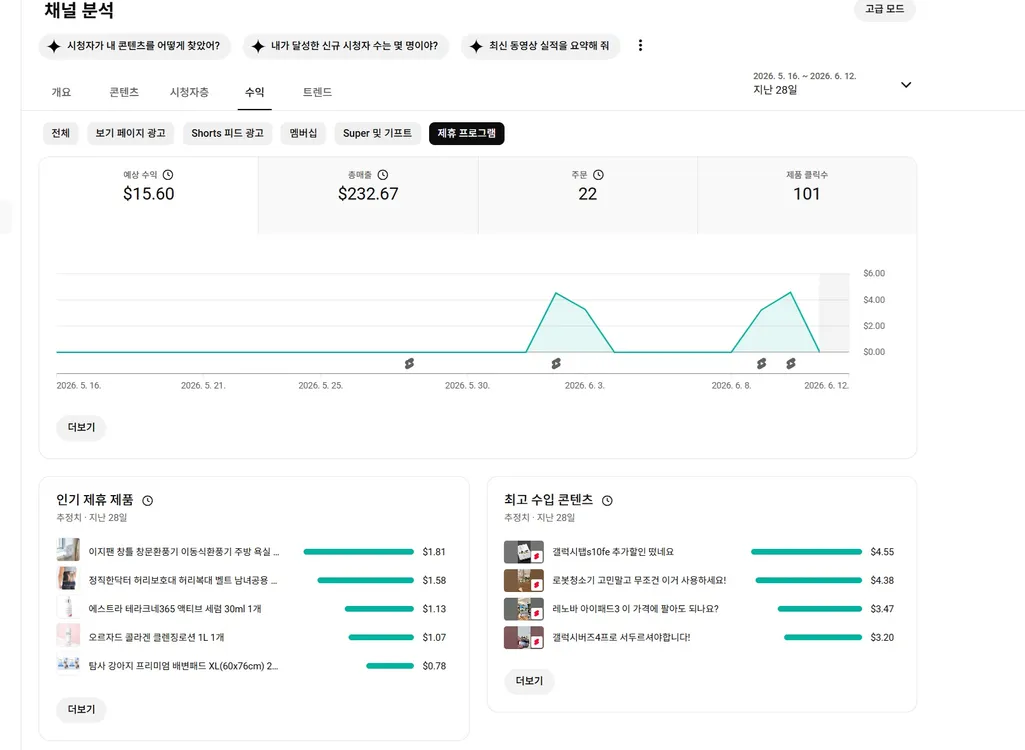Ask 시청자가 내 콘텐츠를 어떻게 찾았어? suggestion

pos(135,46)
